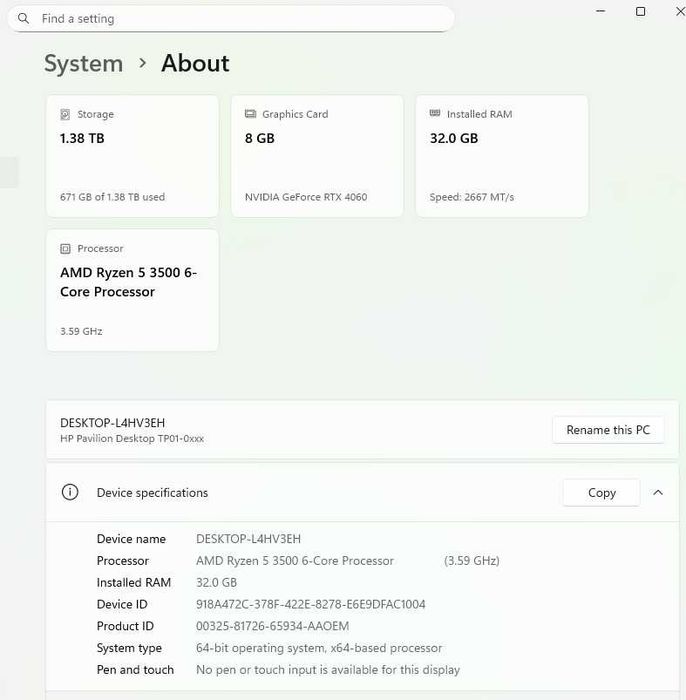
Task: Click the Device specifications header label
Action: pos(152,492)
